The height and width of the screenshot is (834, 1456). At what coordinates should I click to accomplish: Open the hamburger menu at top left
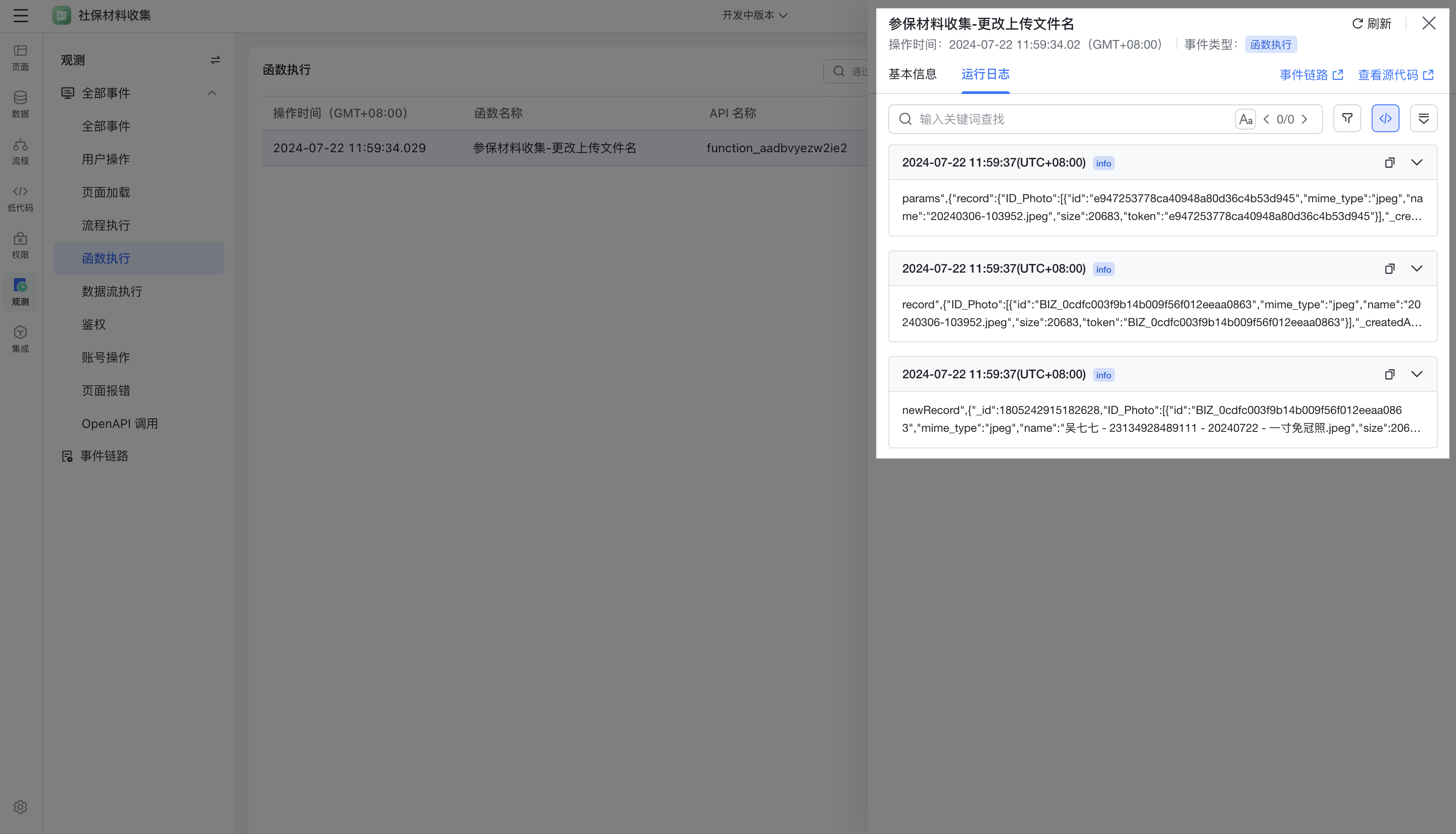click(20, 16)
